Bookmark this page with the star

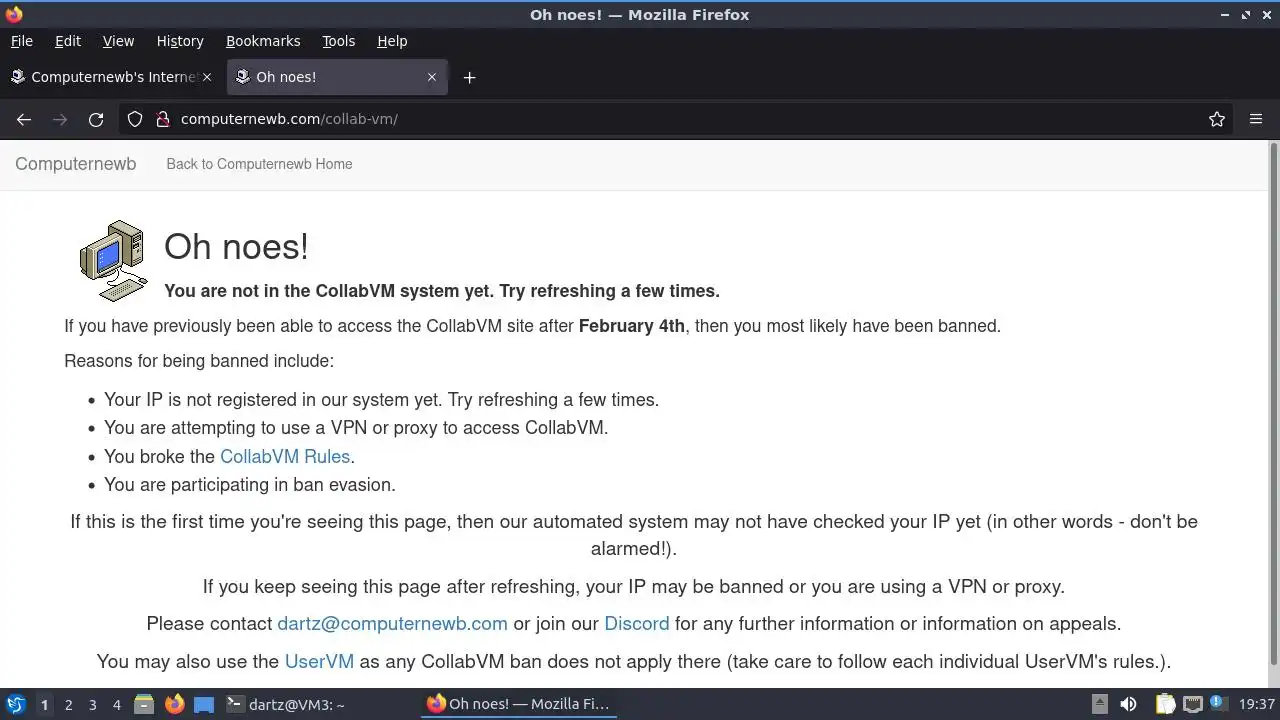[x=1217, y=119]
